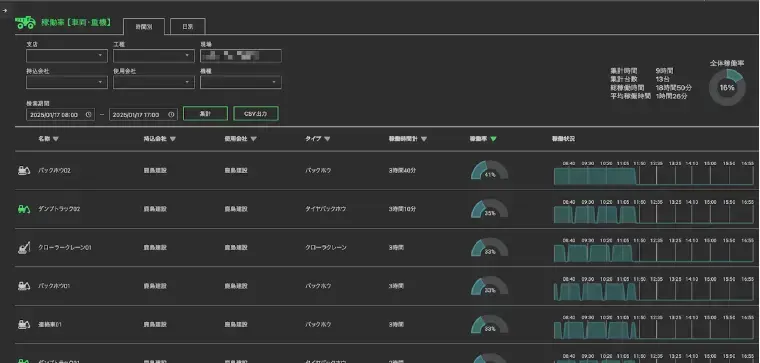This screenshot has width=760, height=363.
Task: Sort by the 使用会社 column header arrow
Action: point(253,139)
